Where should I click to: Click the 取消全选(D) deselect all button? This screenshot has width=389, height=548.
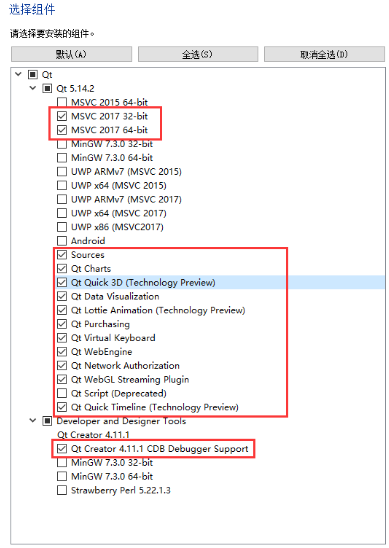(324, 54)
